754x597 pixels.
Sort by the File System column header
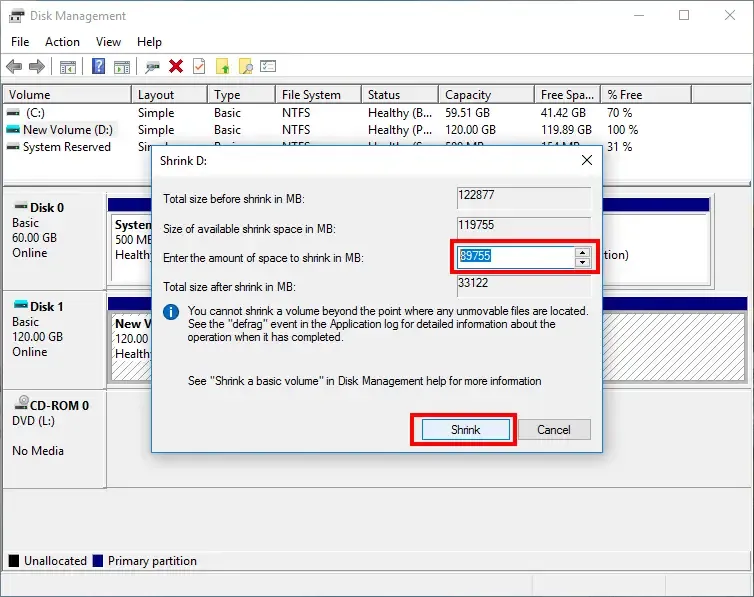[x=318, y=95]
